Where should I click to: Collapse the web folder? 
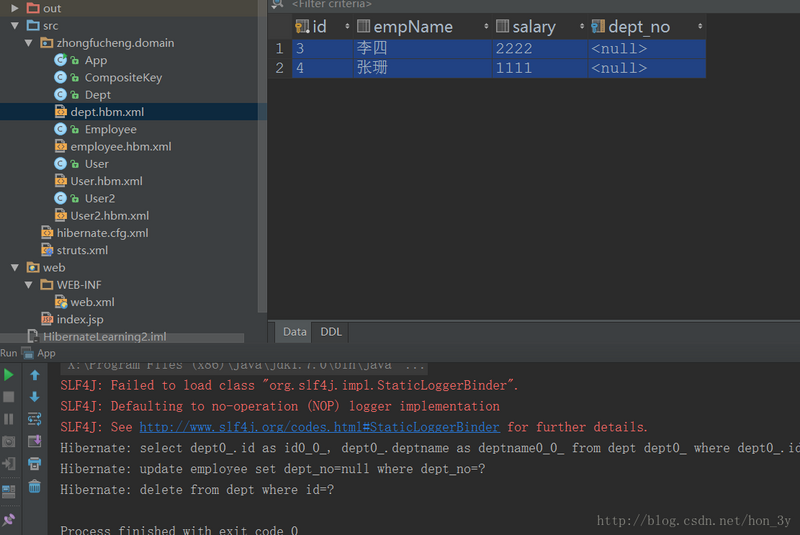(15, 267)
